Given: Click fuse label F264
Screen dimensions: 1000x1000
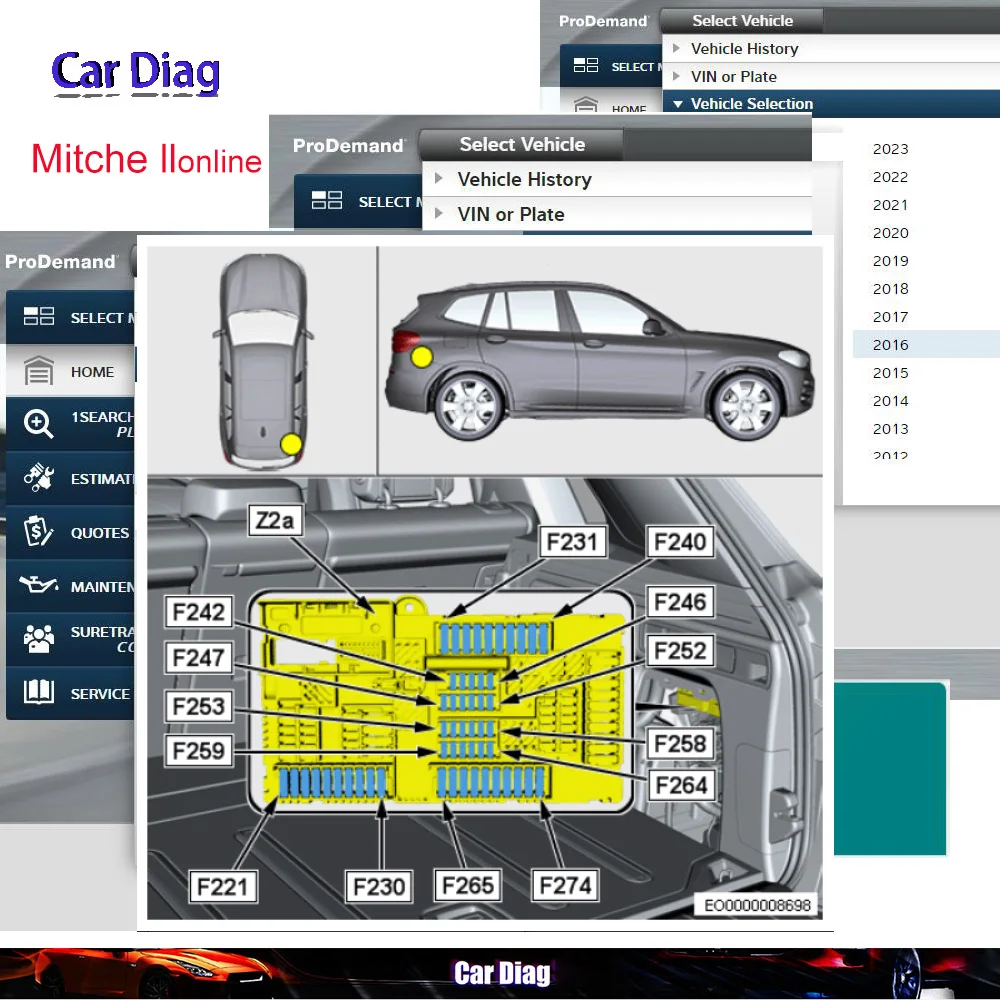Looking at the screenshot, I should 681,785.
